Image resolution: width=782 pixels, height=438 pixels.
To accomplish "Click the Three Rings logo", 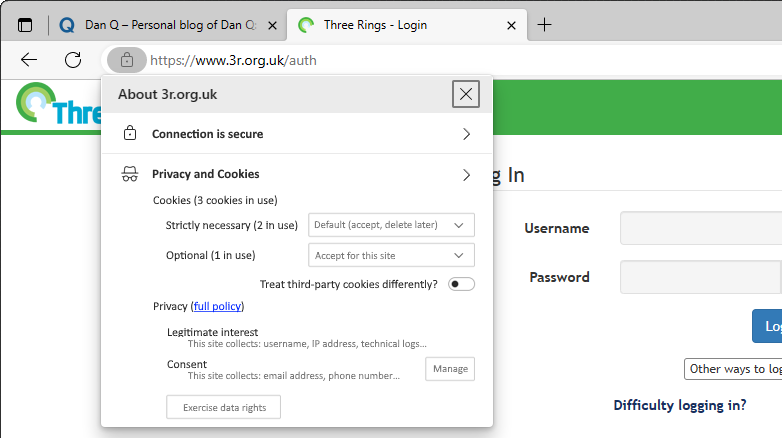I will tap(58, 104).
